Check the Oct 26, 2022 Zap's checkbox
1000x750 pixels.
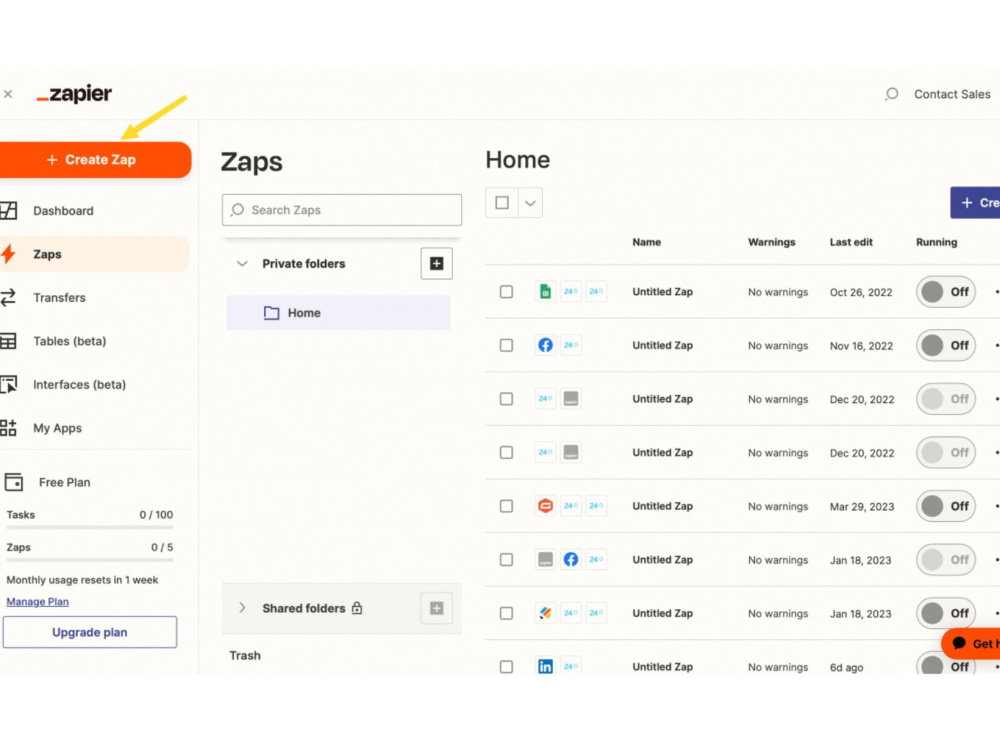pyautogui.click(x=506, y=291)
